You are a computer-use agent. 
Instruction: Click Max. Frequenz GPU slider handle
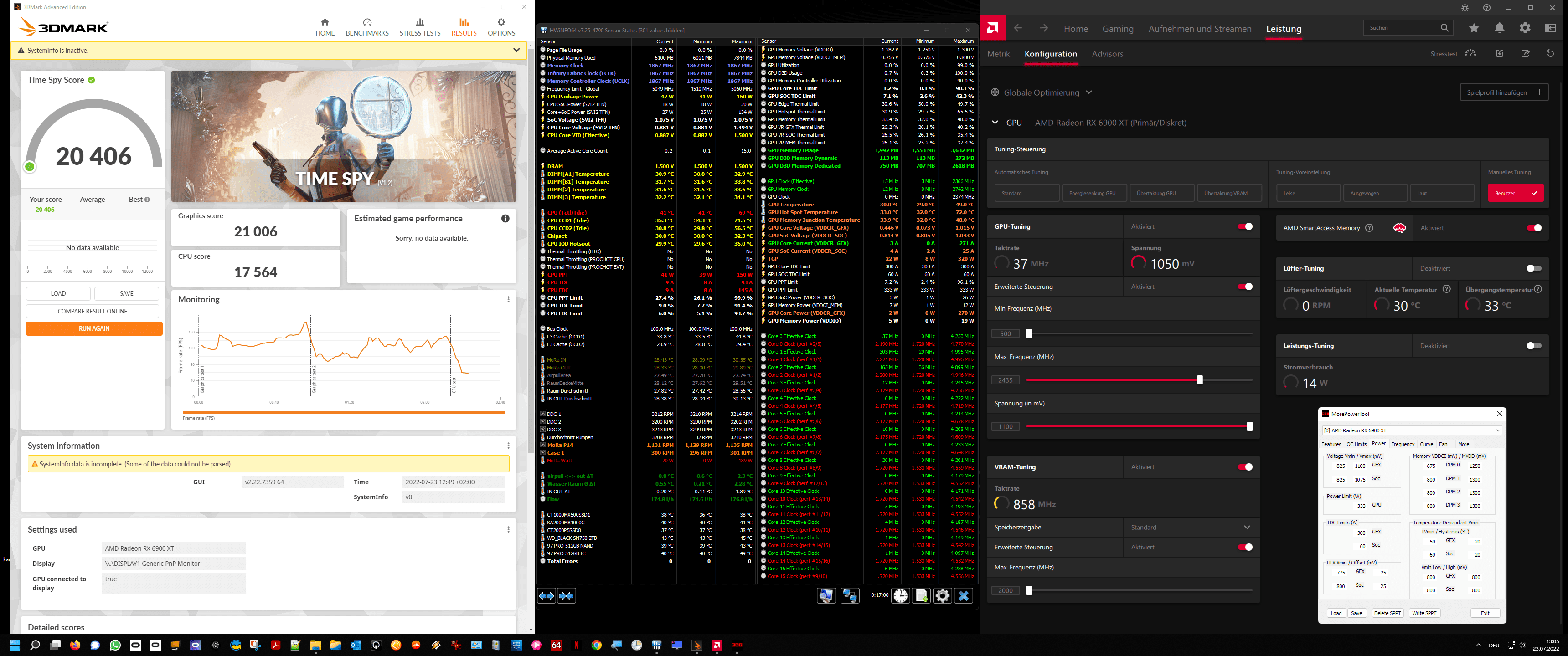[1199, 380]
